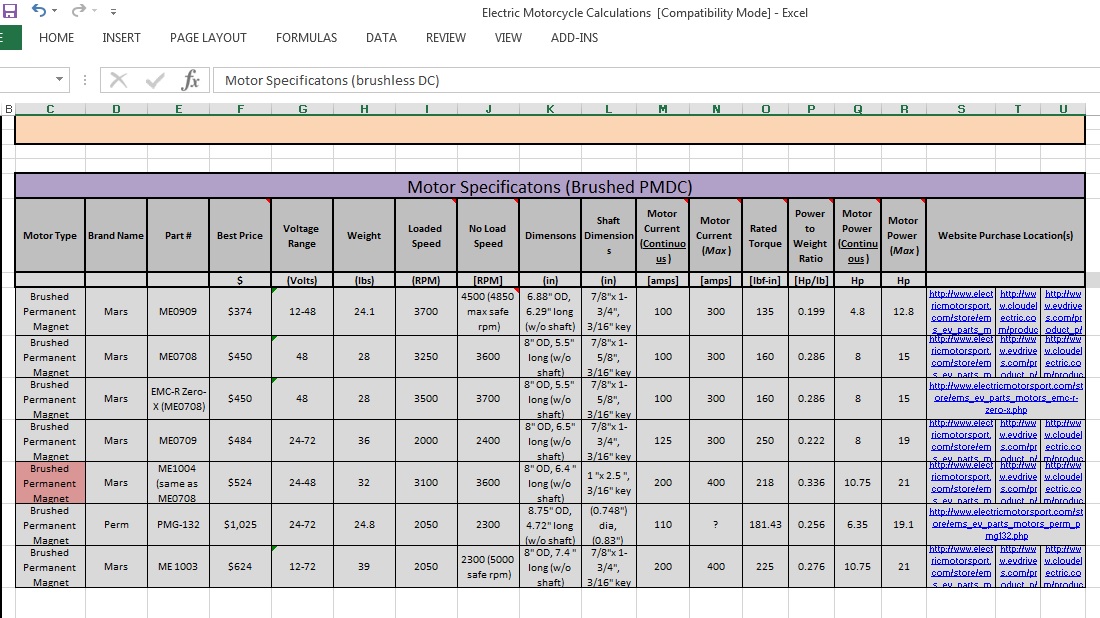The width and height of the screenshot is (1100, 618).
Task: Select the 19.1 max motor power cell
Action: (904, 525)
